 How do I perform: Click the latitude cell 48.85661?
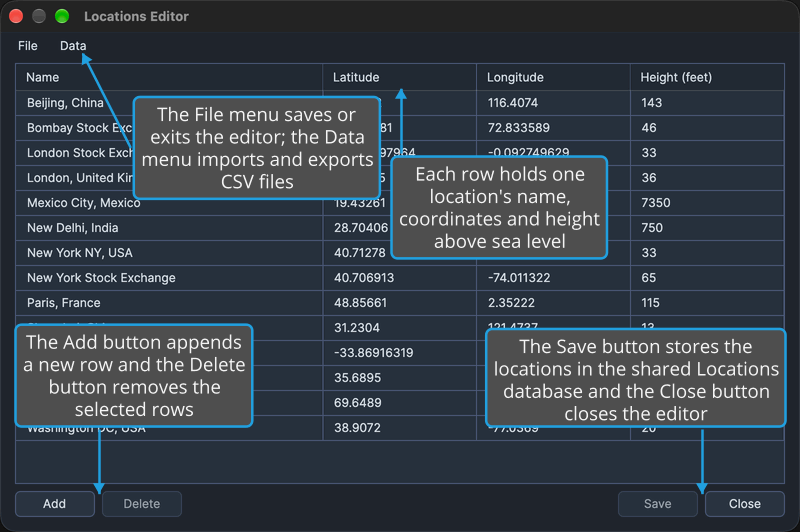pyautogui.click(x=399, y=303)
